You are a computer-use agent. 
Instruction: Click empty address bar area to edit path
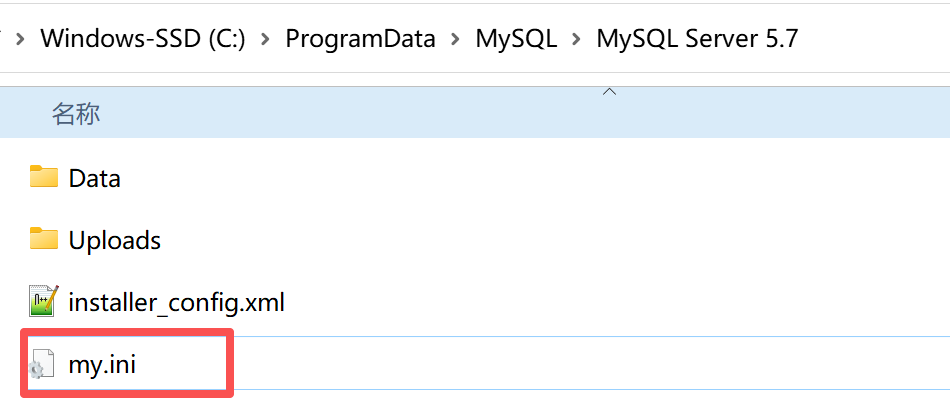coord(880,40)
